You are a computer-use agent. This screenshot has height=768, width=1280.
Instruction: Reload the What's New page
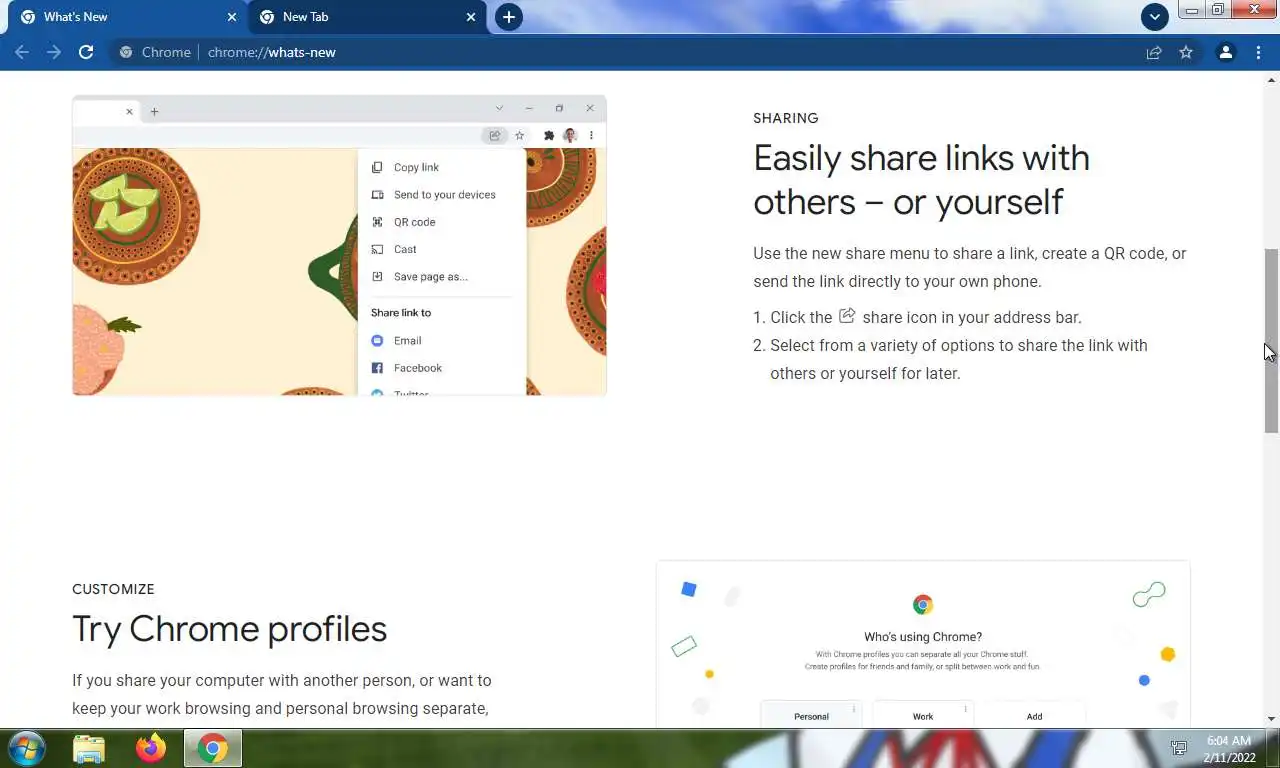point(86,52)
